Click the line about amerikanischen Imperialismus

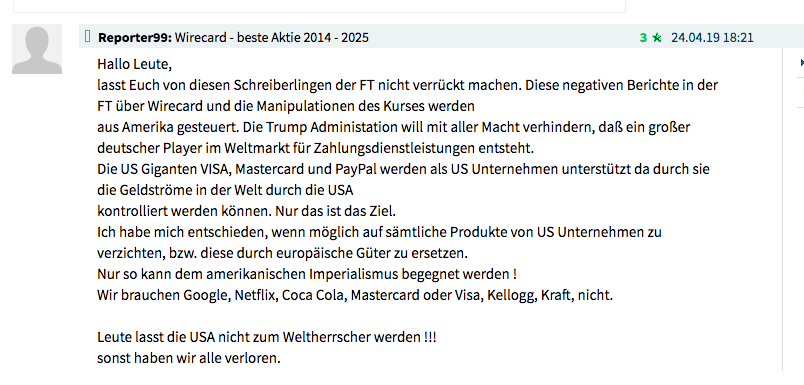(307, 274)
